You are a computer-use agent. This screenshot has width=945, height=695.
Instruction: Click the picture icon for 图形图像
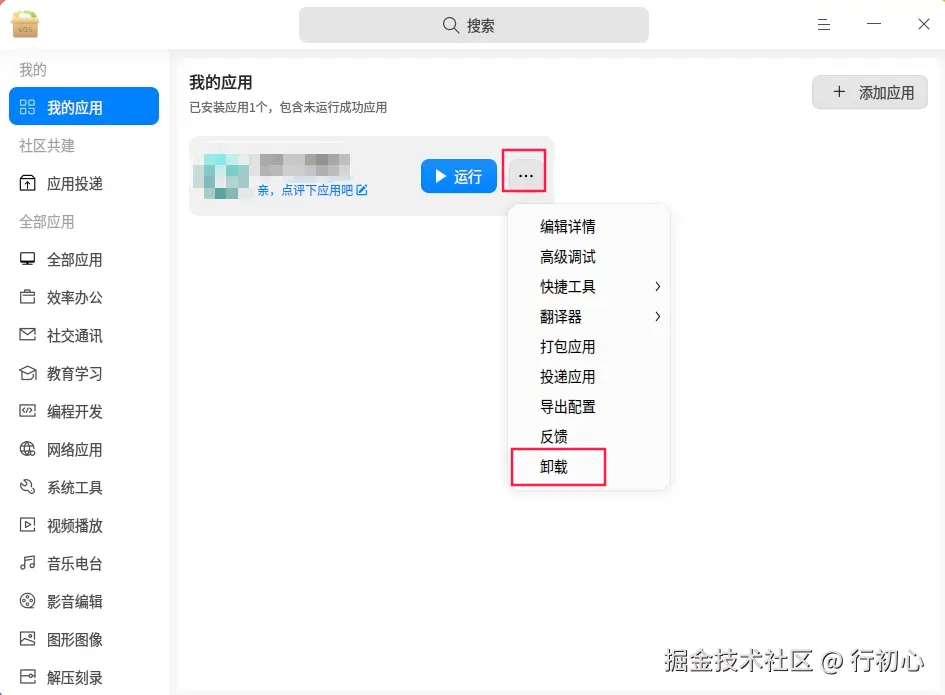(x=28, y=639)
